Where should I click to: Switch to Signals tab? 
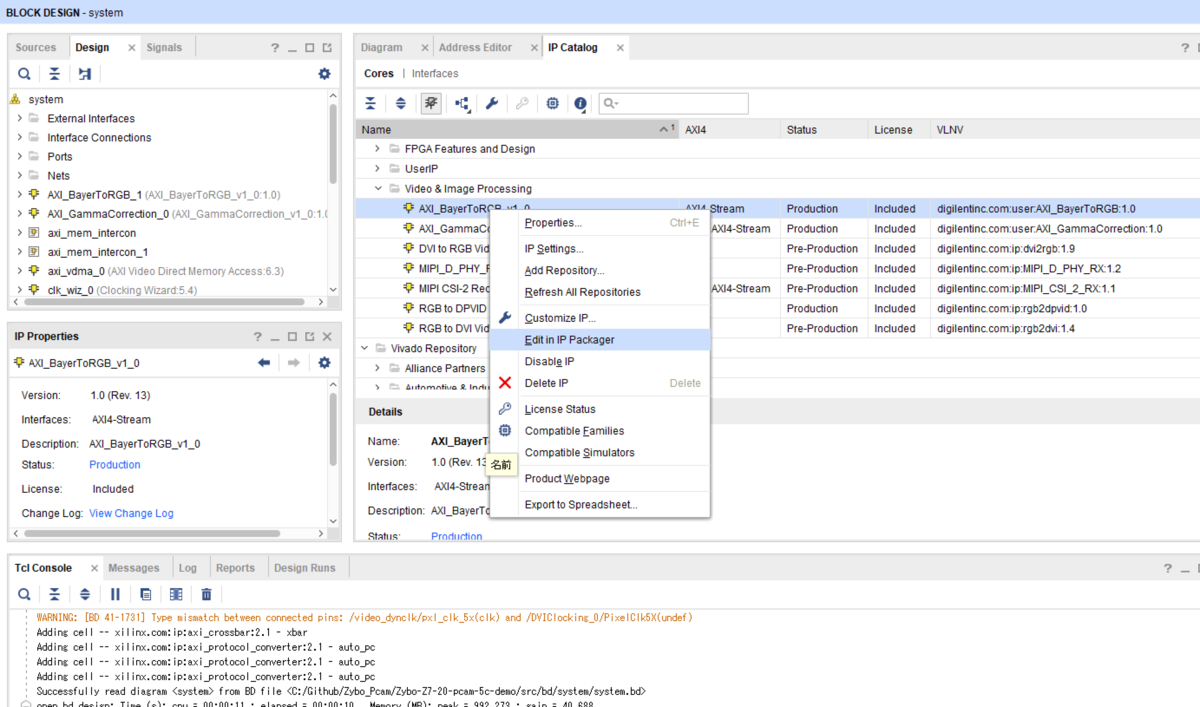164,47
